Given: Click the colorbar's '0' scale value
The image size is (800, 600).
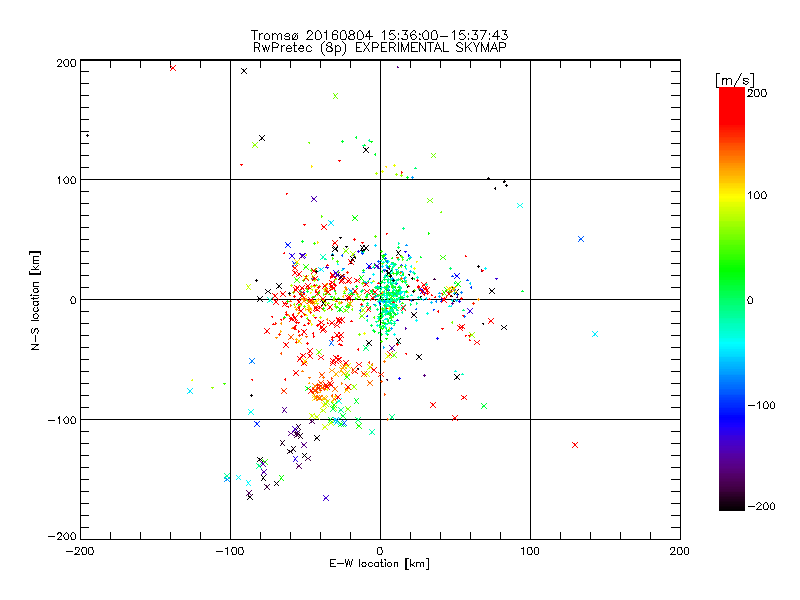Looking at the screenshot, I should 750,300.
